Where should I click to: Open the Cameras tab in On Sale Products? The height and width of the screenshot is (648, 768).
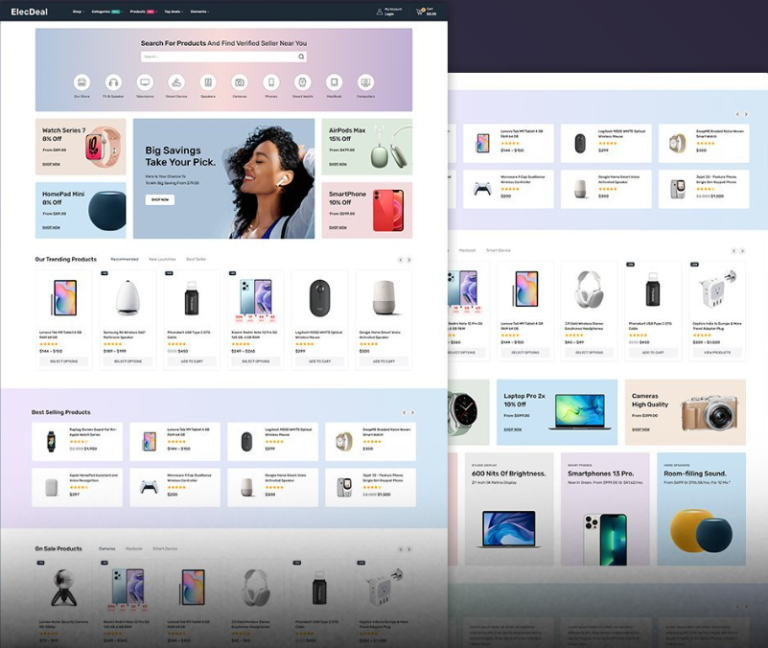pyautogui.click(x=107, y=549)
